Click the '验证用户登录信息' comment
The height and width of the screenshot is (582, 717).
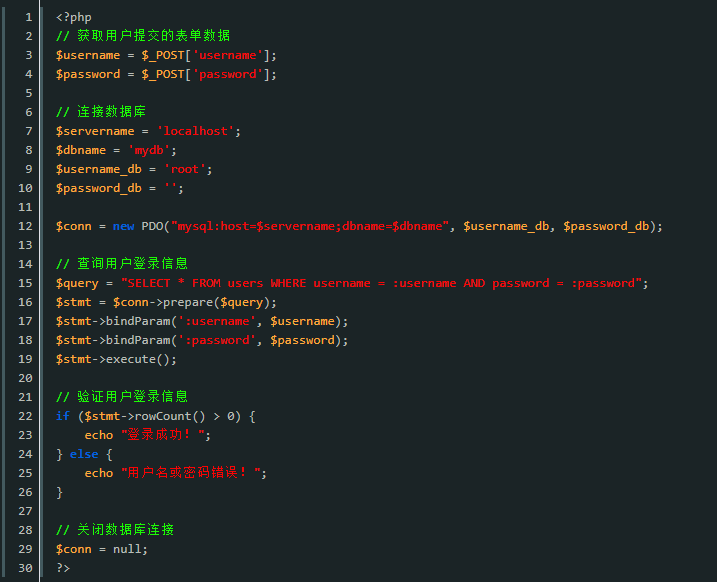coord(122,396)
